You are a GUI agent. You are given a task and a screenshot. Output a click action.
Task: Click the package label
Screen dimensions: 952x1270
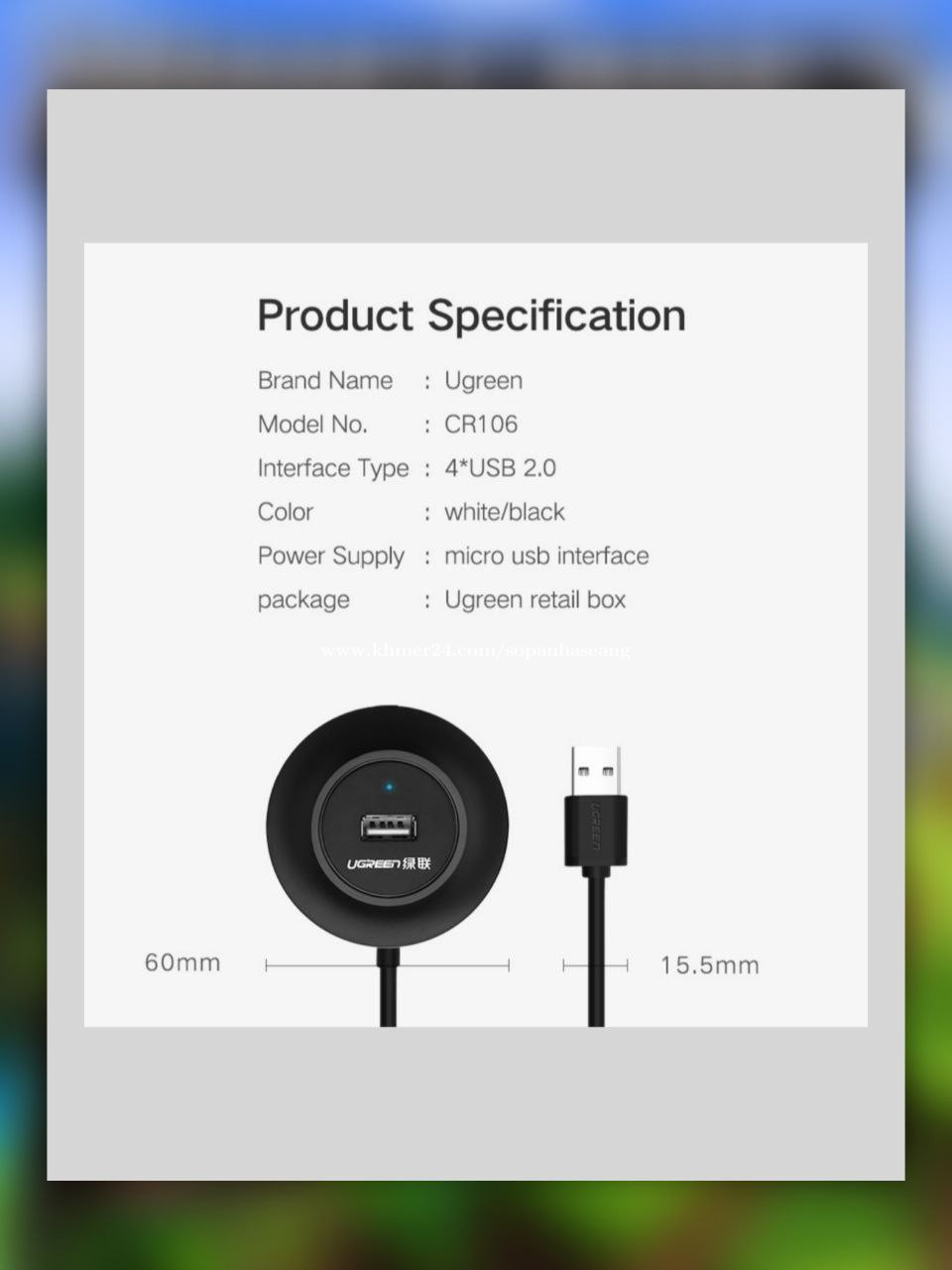303,600
